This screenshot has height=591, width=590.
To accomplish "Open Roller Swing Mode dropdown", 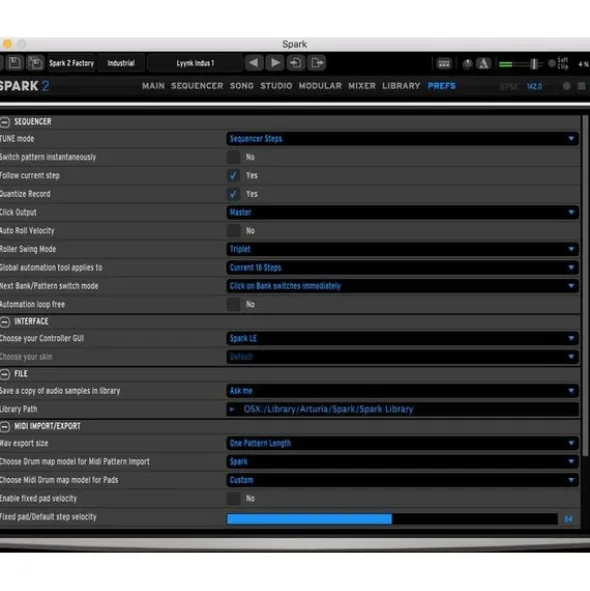I will (x=402, y=249).
